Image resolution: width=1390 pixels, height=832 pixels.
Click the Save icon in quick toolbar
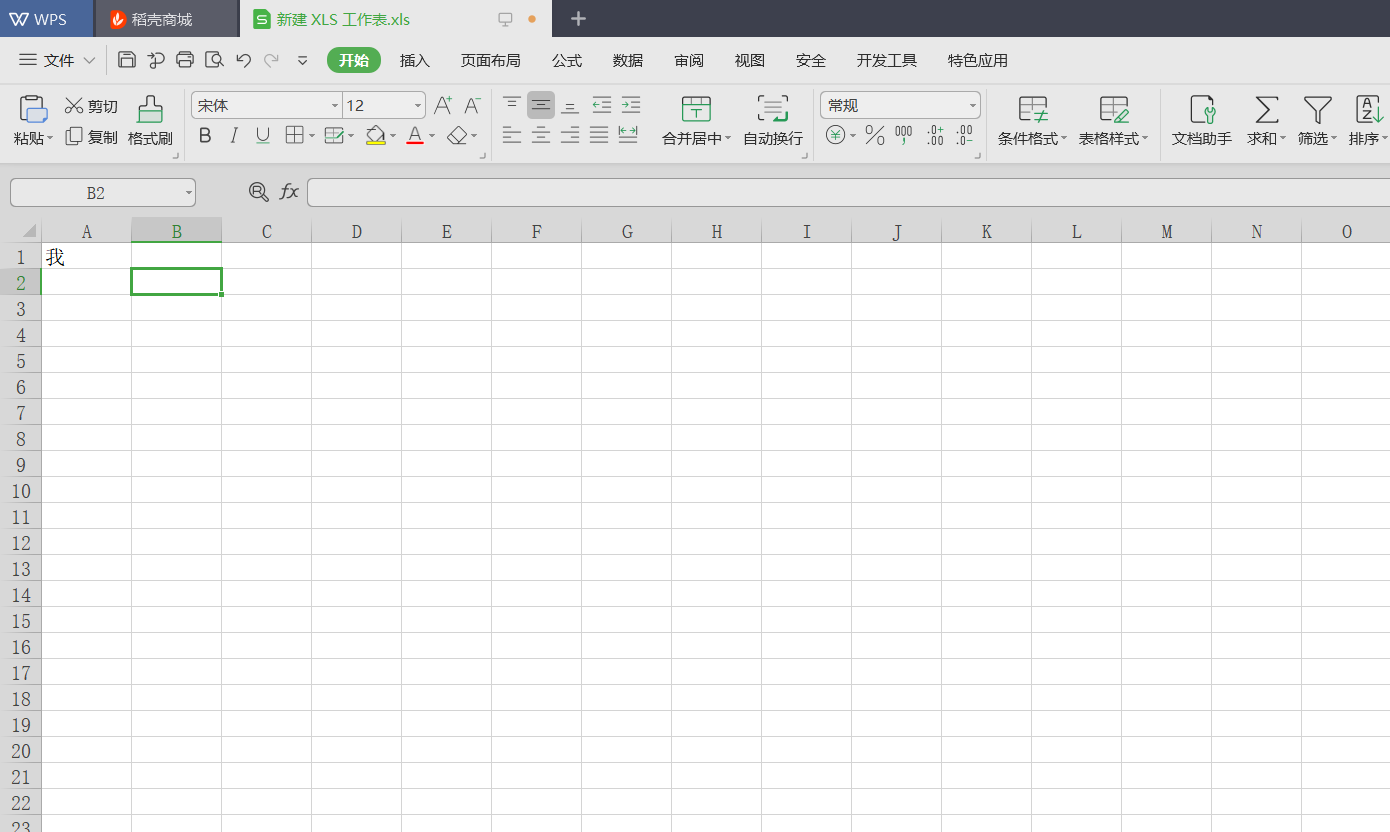[x=127, y=60]
